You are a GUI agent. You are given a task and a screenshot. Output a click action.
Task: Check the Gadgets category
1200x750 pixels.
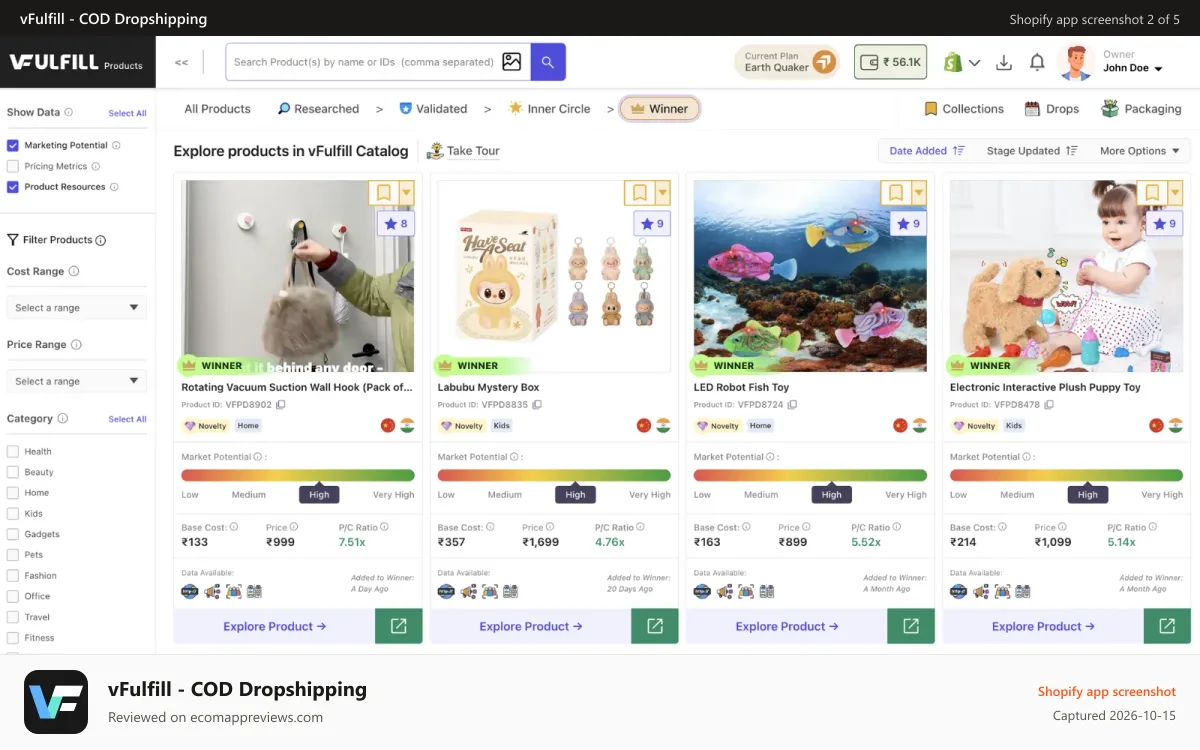coord(13,534)
